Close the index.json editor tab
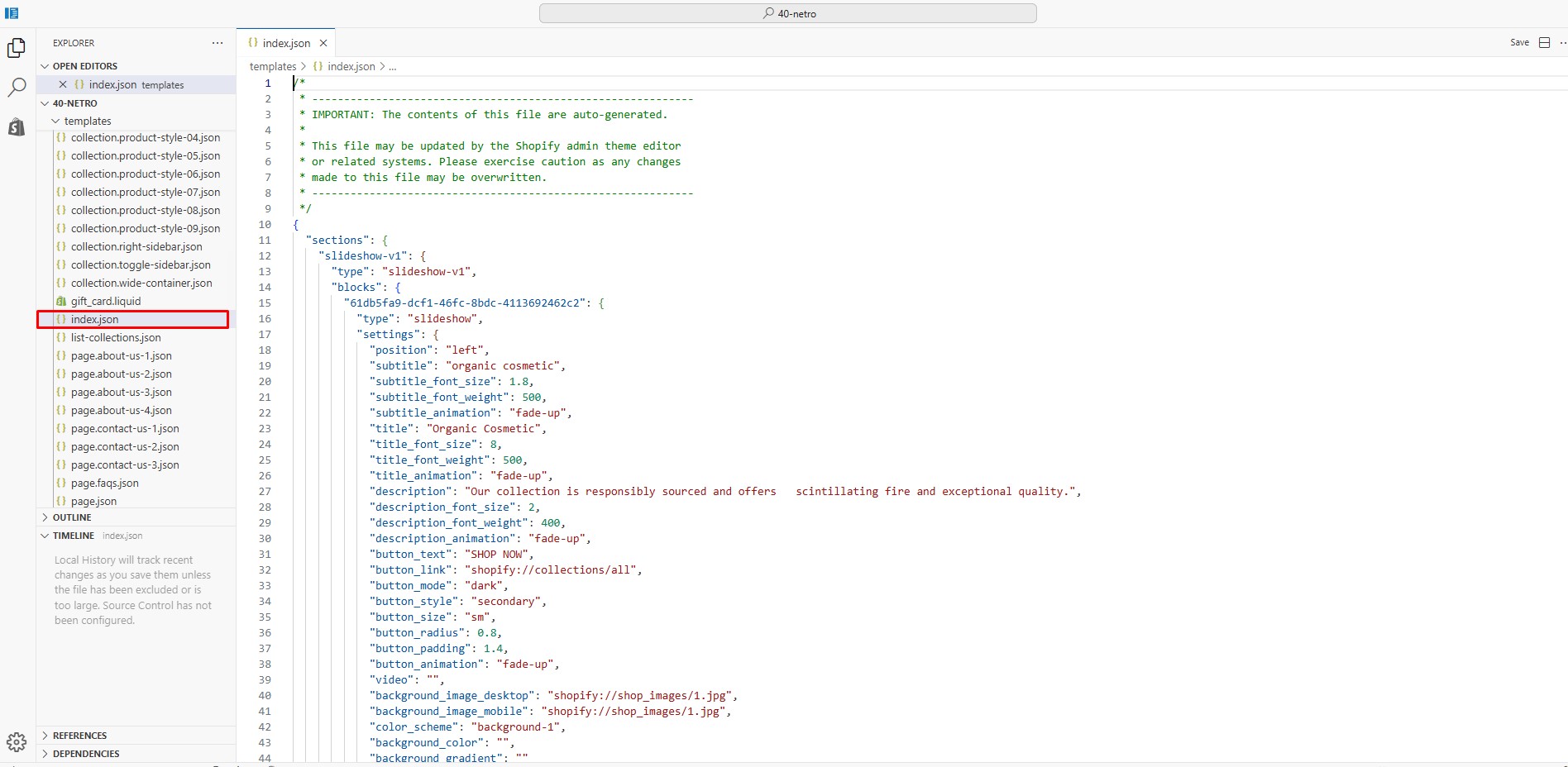1568x767 pixels. (323, 43)
